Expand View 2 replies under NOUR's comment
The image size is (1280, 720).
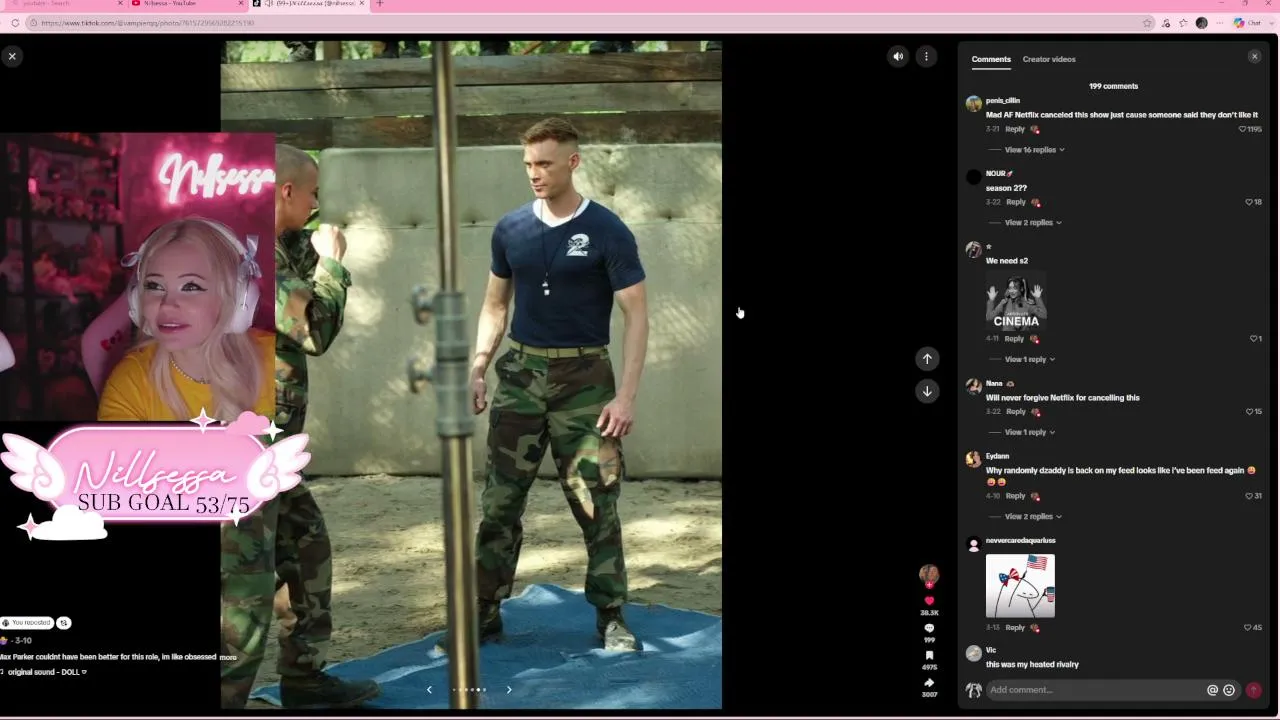pyautogui.click(x=1033, y=223)
